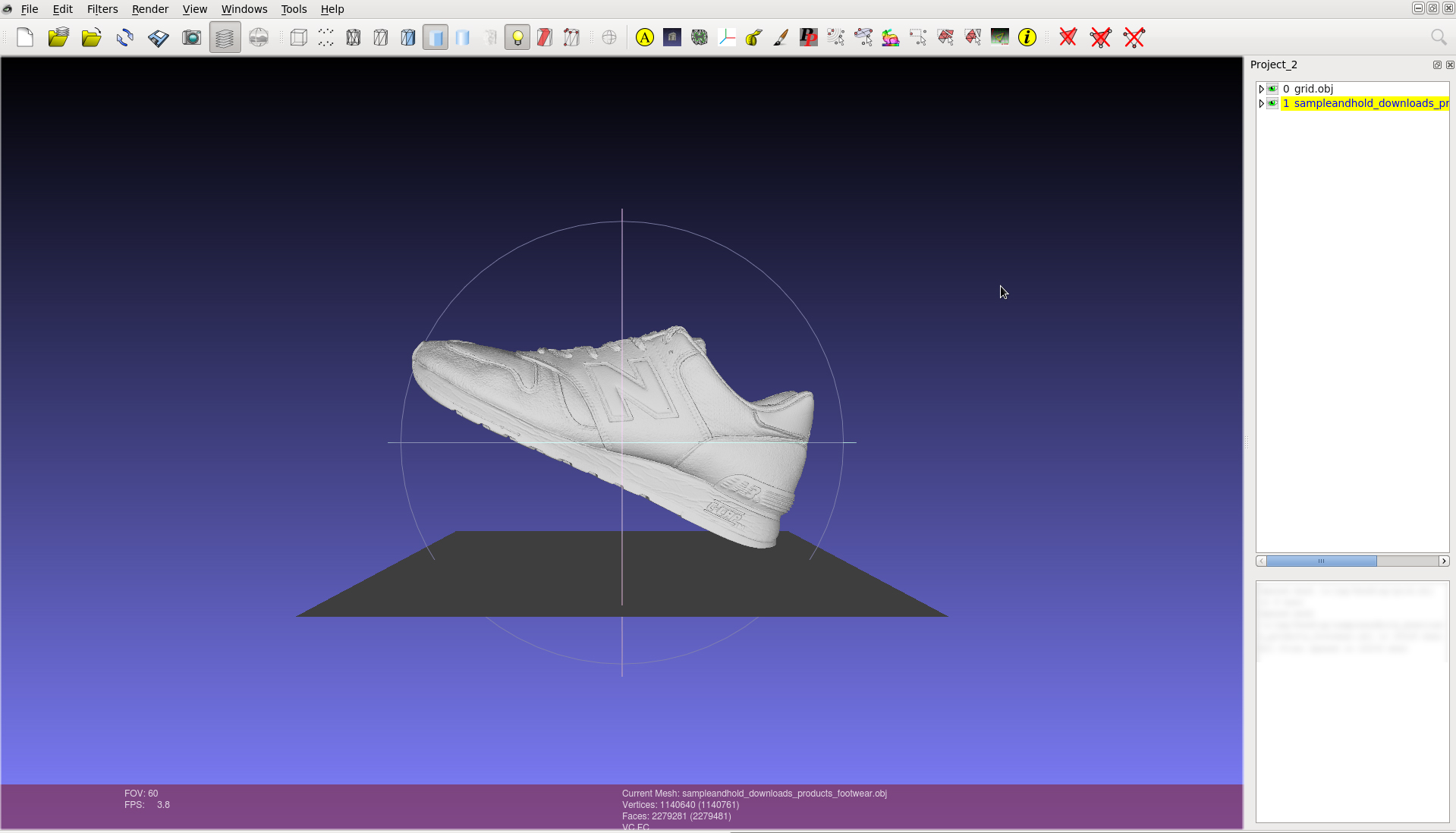This screenshot has height=833, width=1456.
Task: Start the mesh Align tool
Action: point(700,37)
